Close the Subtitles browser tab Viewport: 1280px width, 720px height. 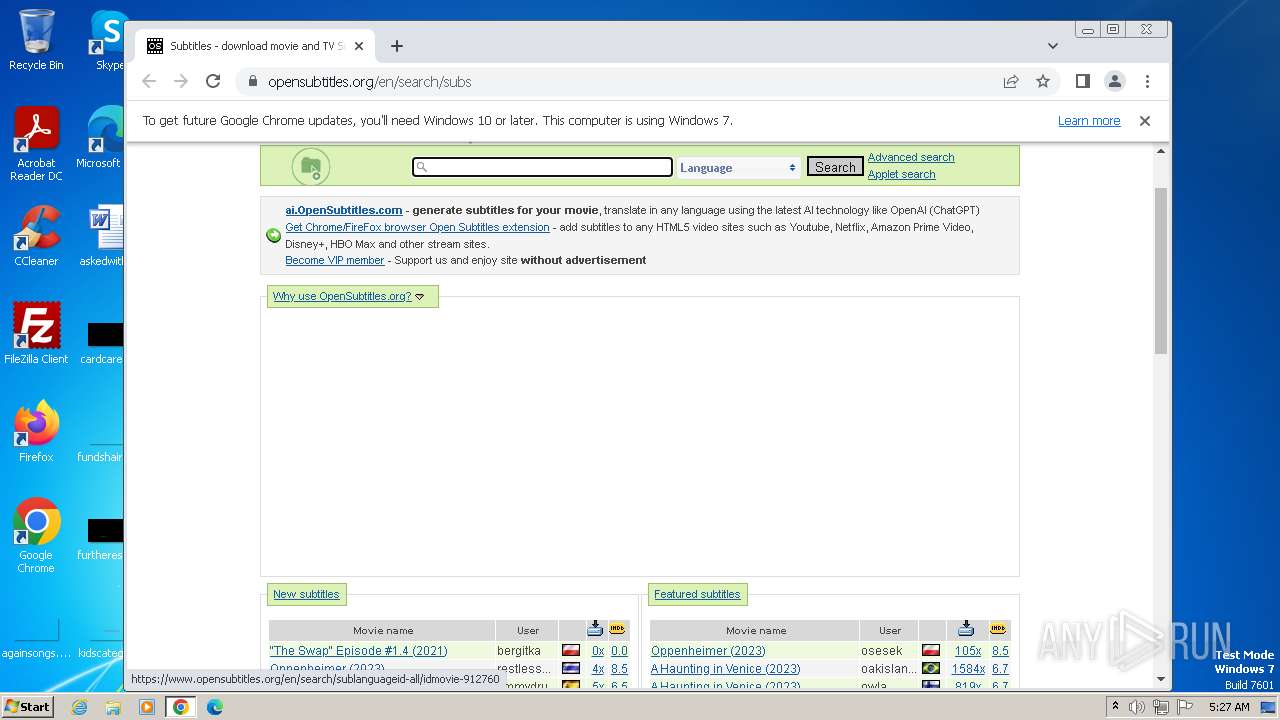(359, 46)
